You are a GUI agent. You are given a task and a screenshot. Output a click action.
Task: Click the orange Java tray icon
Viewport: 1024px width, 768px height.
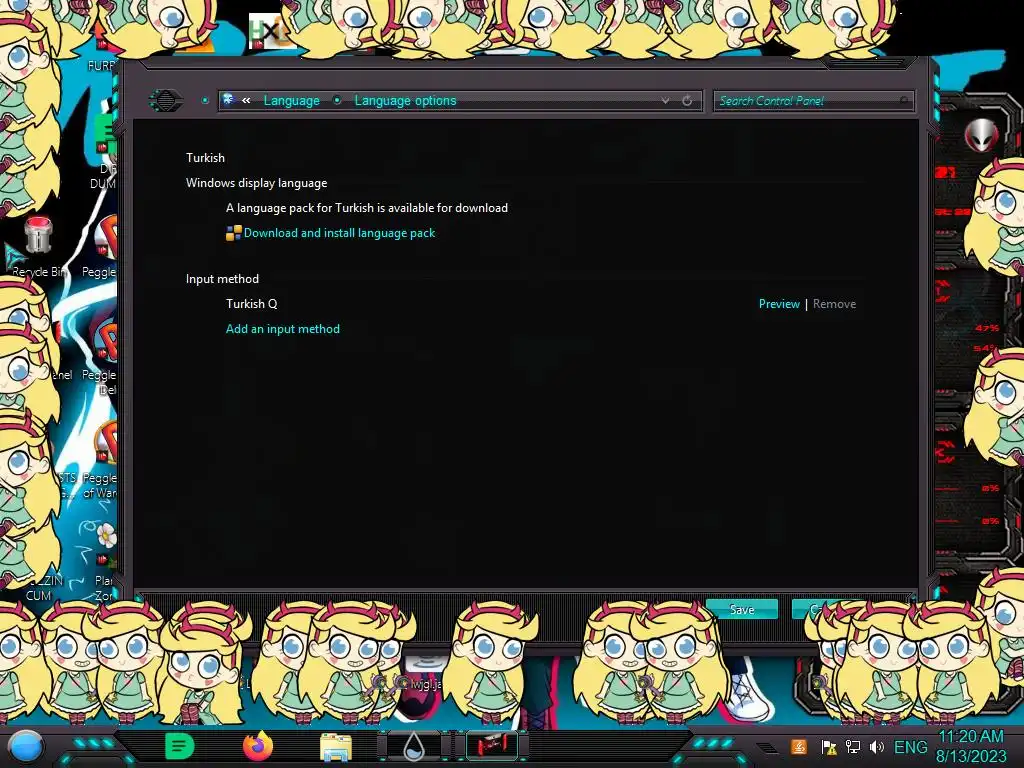pos(799,747)
